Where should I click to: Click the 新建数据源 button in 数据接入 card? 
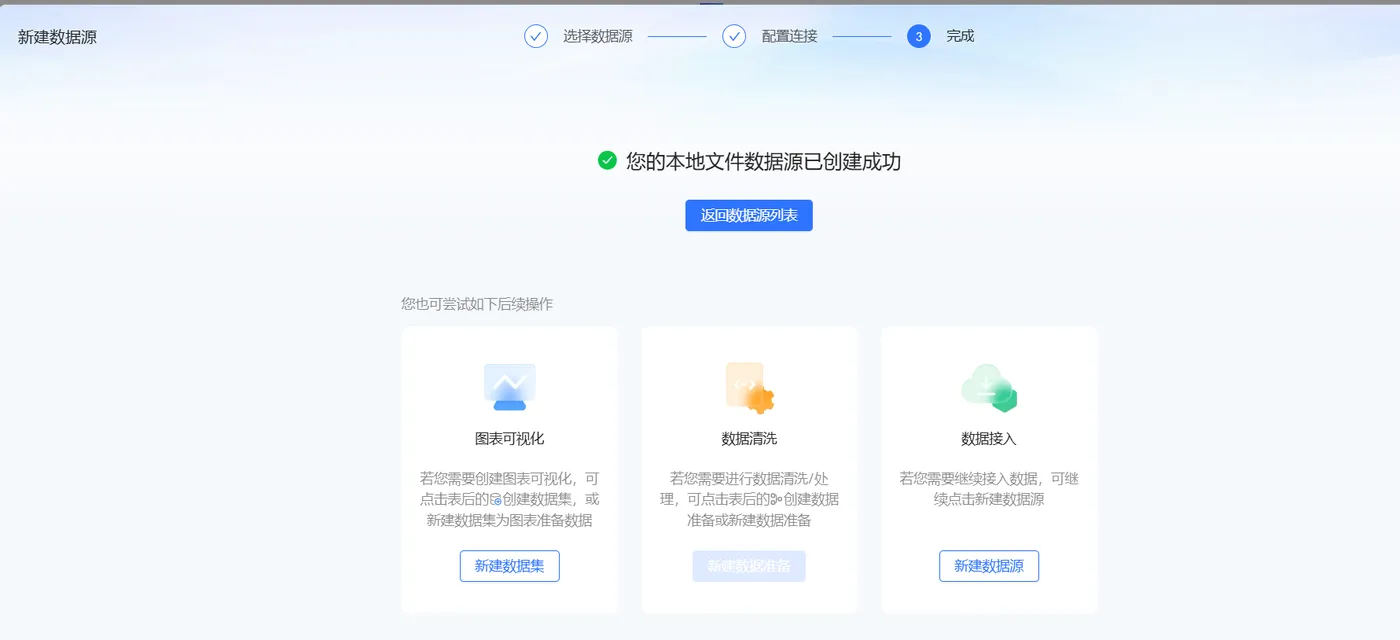989,566
